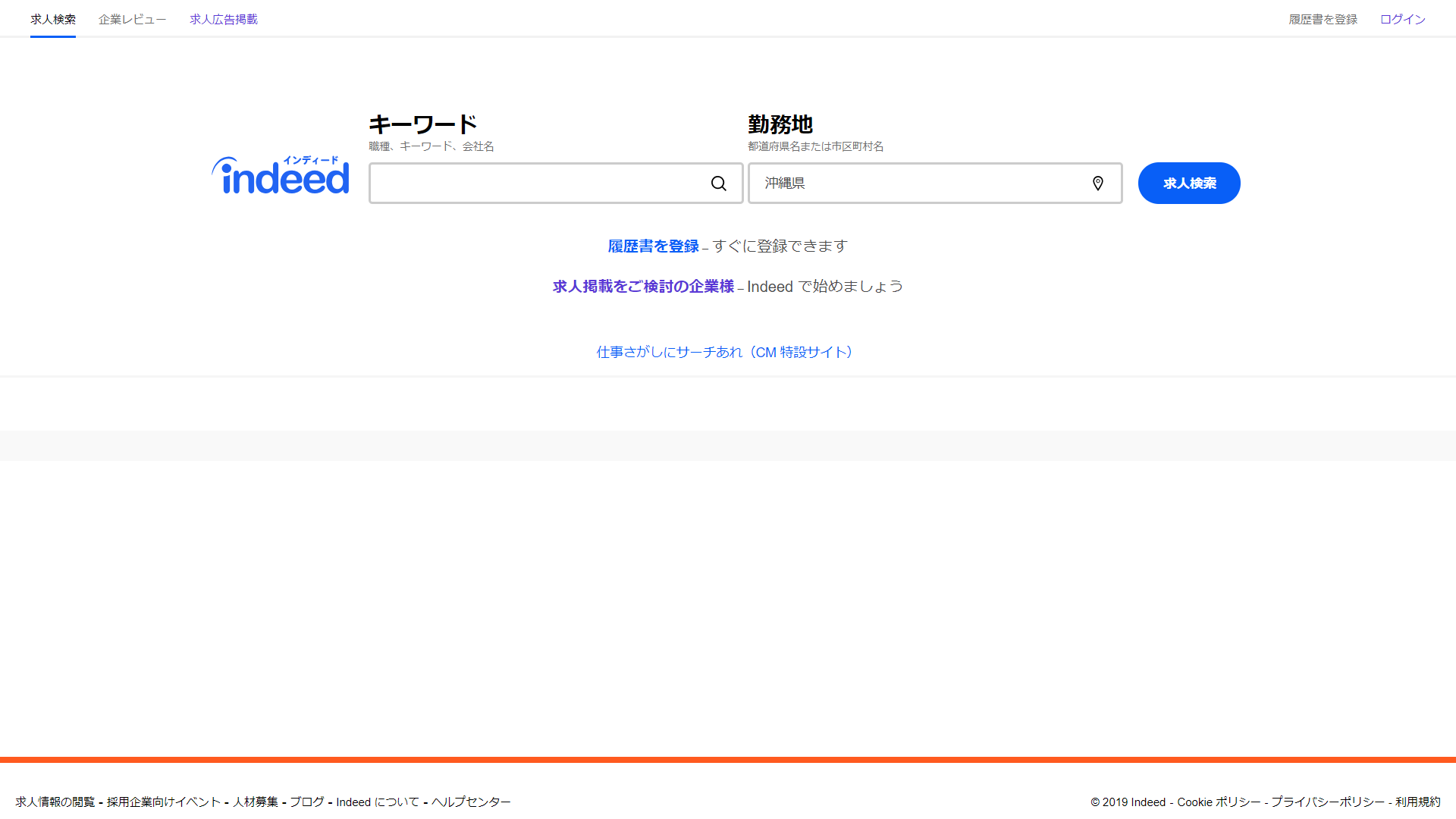Click the ログイン link

[1403, 19]
